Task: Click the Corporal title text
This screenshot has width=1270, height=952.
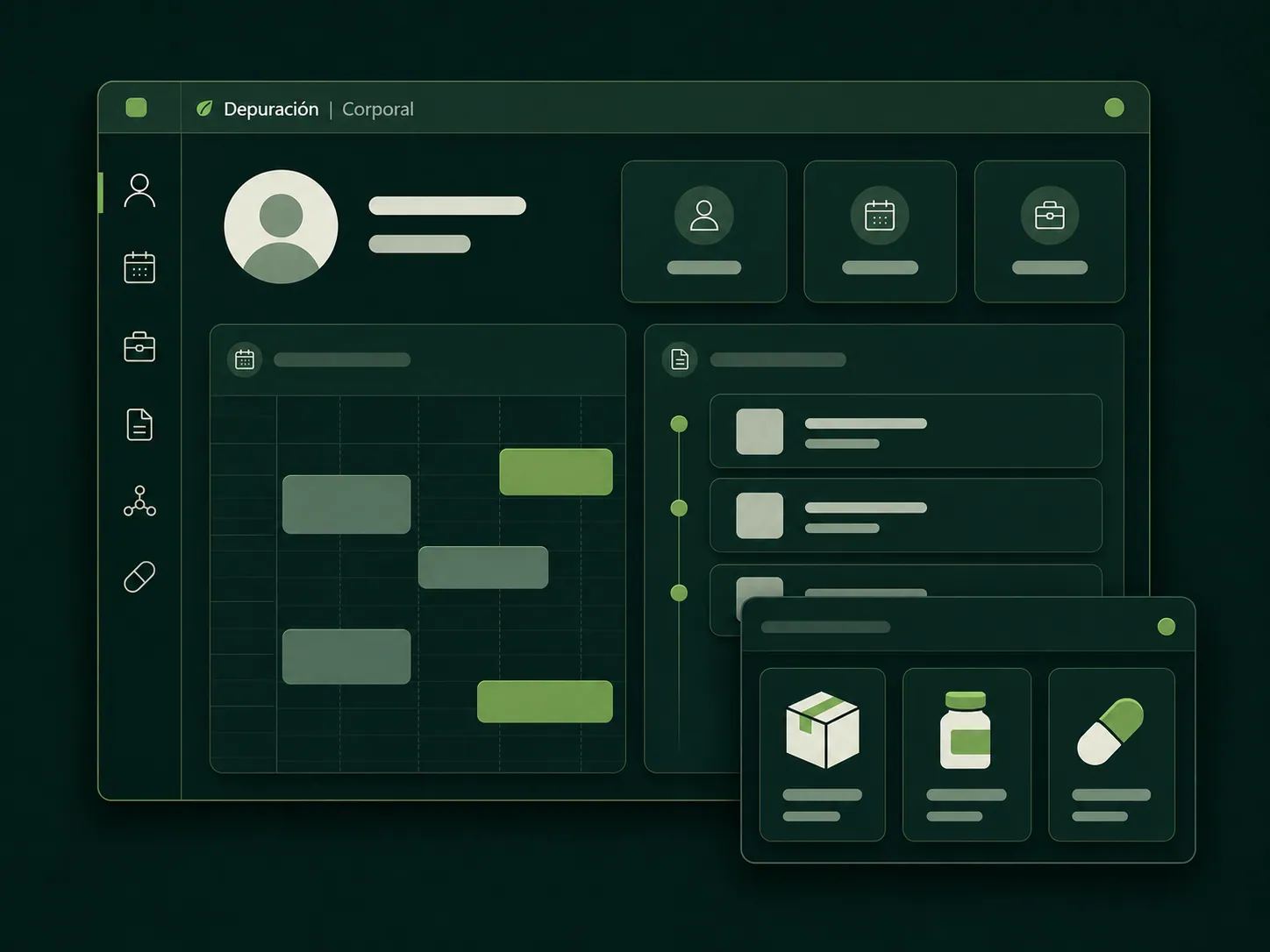Action: point(378,109)
